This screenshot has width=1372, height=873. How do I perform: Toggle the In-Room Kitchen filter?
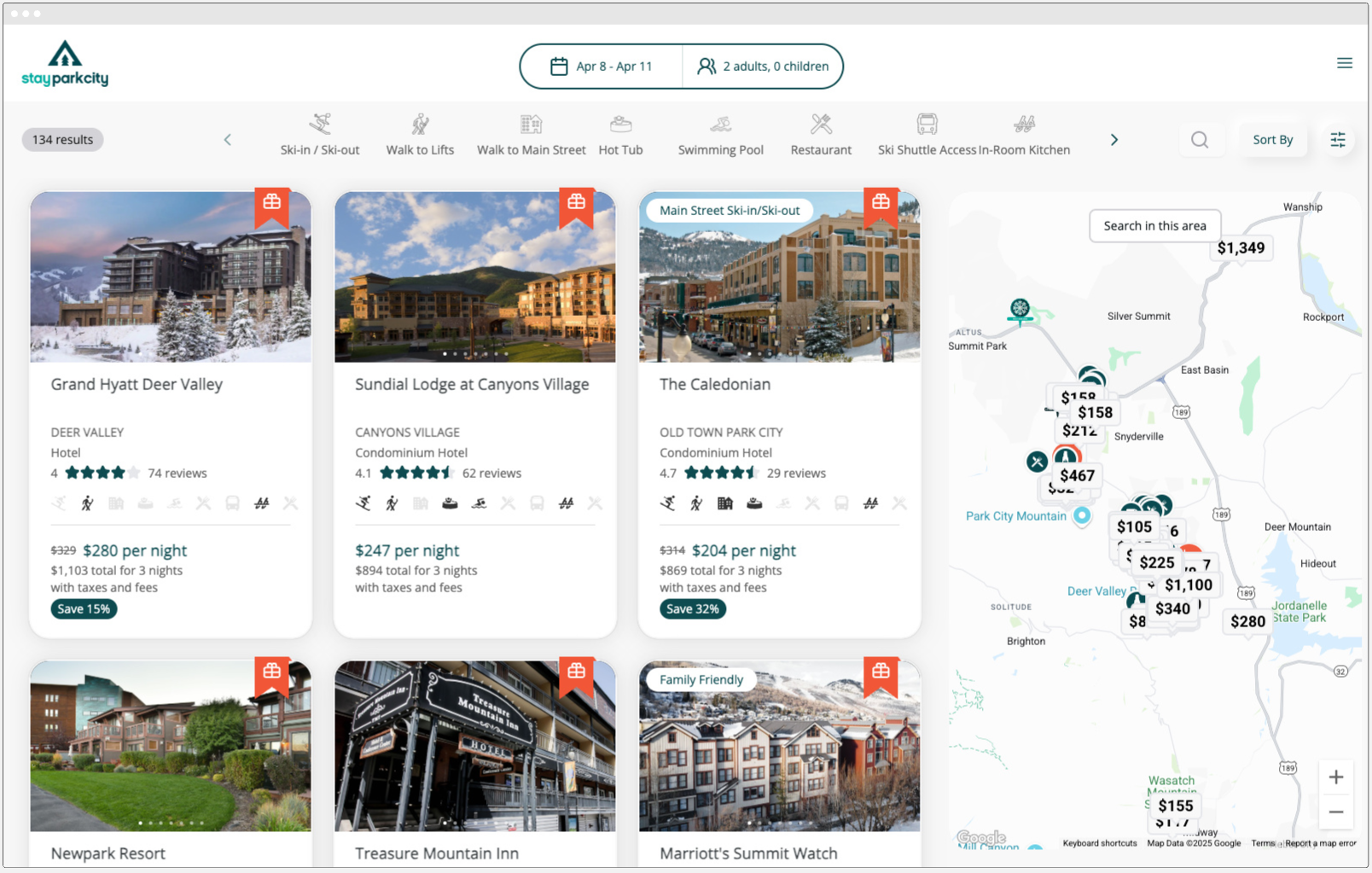pyautogui.click(x=1025, y=136)
